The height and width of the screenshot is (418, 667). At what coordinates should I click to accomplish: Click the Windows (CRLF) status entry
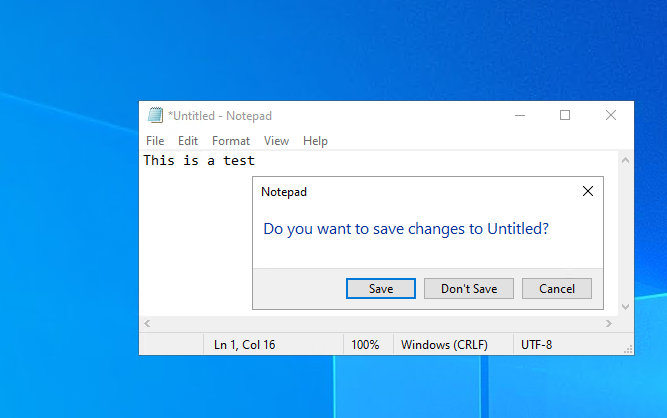[444, 344]
